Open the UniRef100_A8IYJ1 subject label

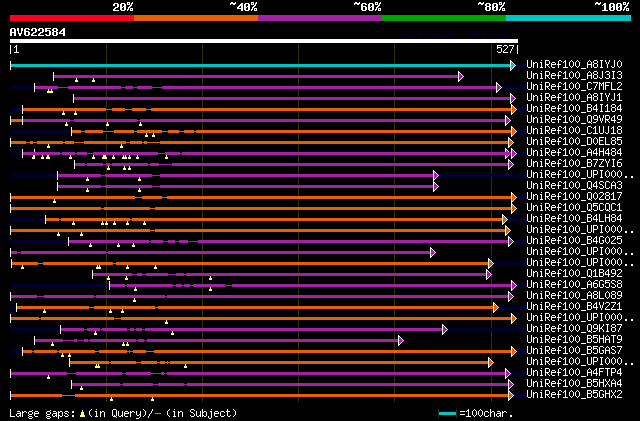(574, 97)
